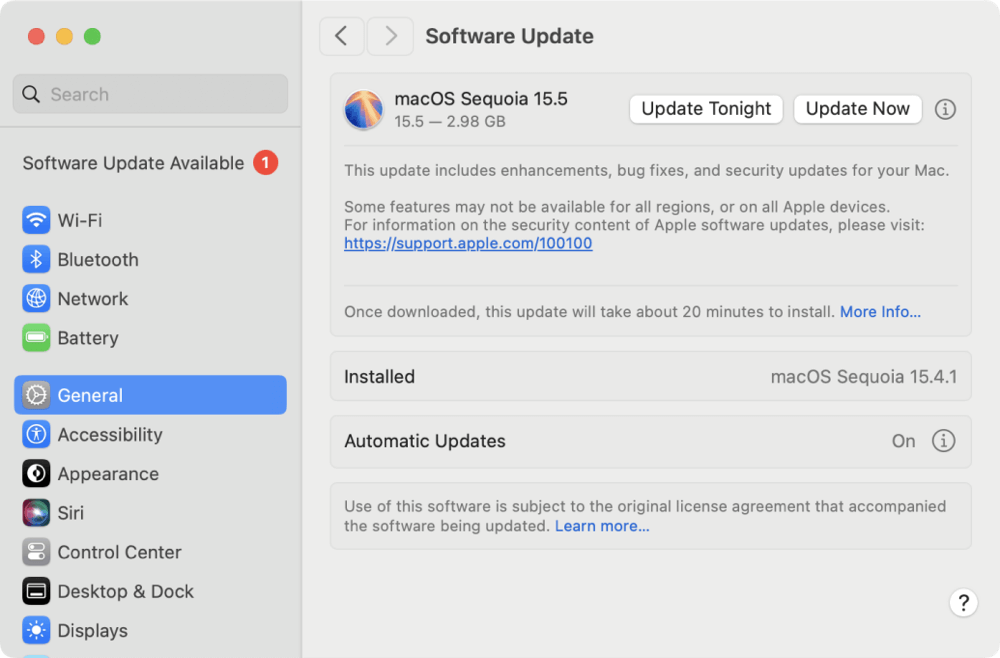Show update details via the info icon
The width and height of the screenshot is (1000, 658).
945,109
